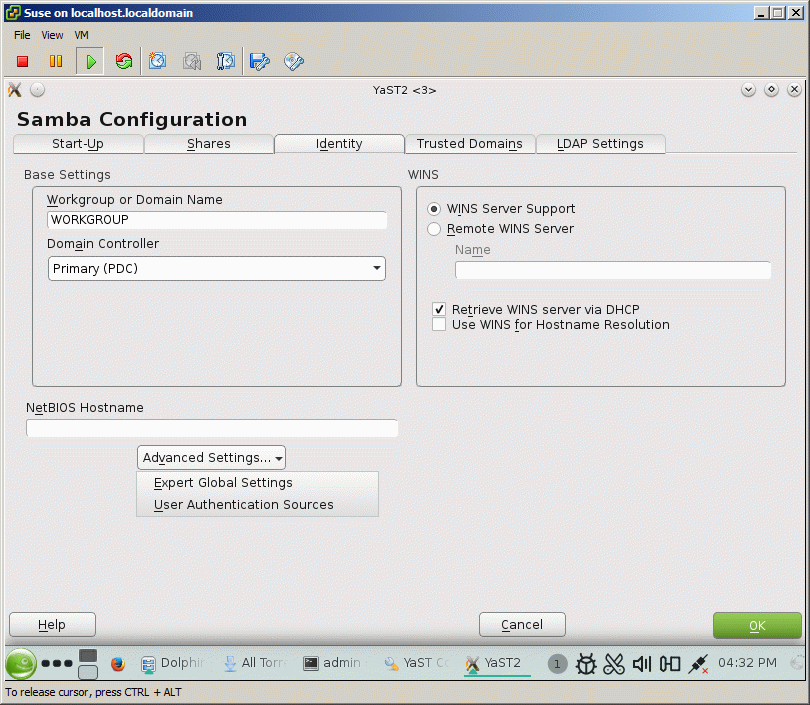Collapse the Advanced Settings dropdown button
This screenshot has width=810, height=705.
click(211, 458)
